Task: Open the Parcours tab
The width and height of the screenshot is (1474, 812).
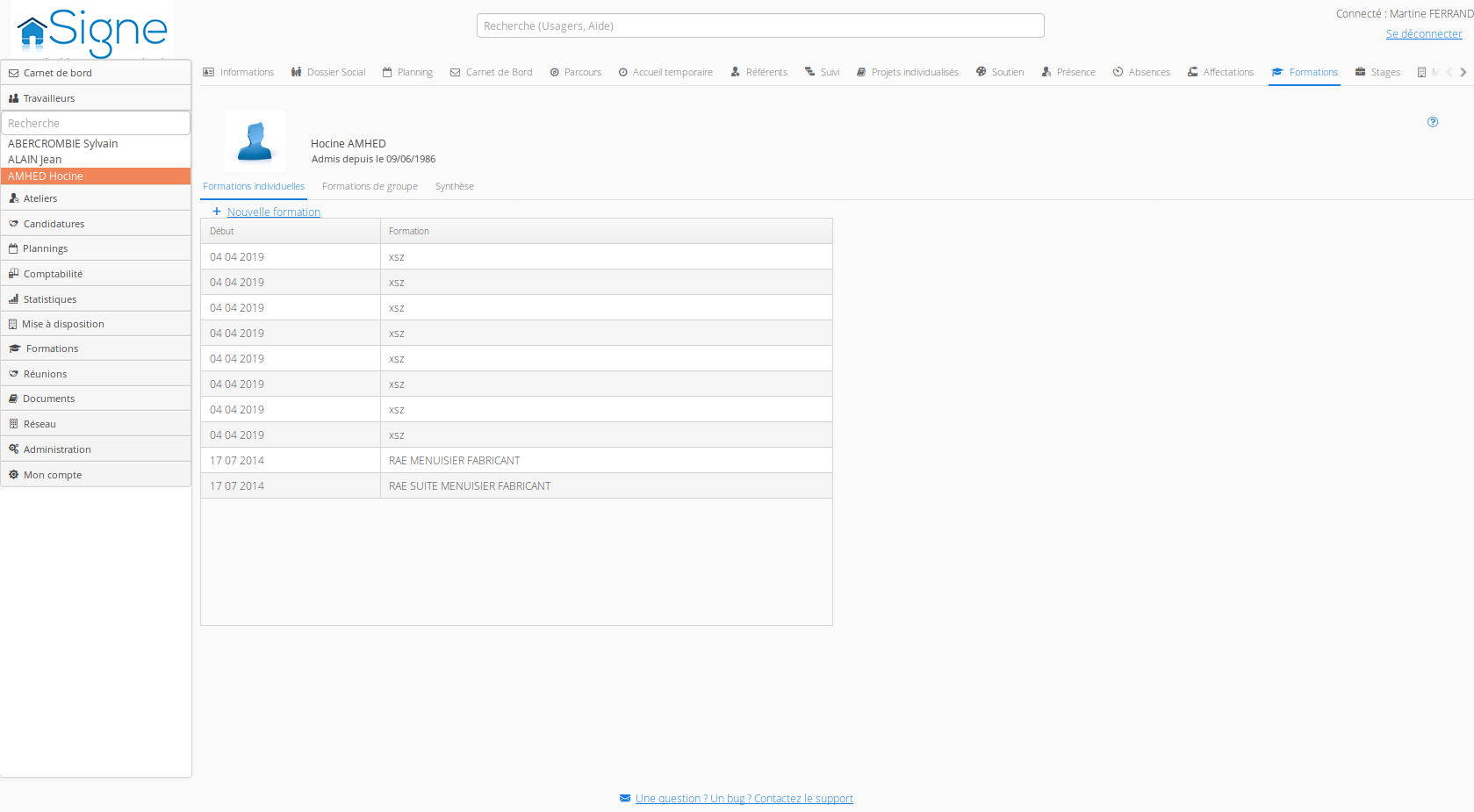Action: [x=576, y=72]
